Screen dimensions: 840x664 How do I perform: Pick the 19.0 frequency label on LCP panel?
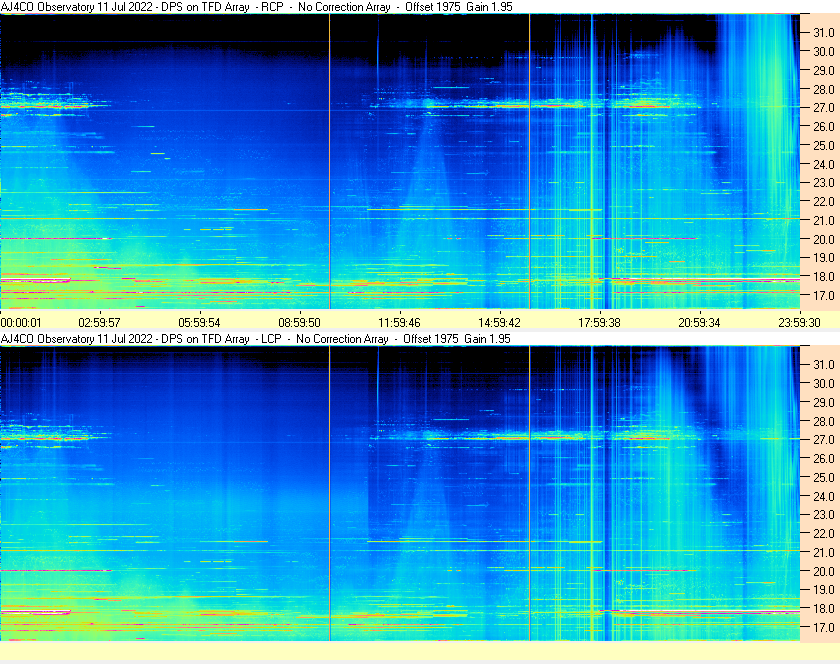point(824,590)
